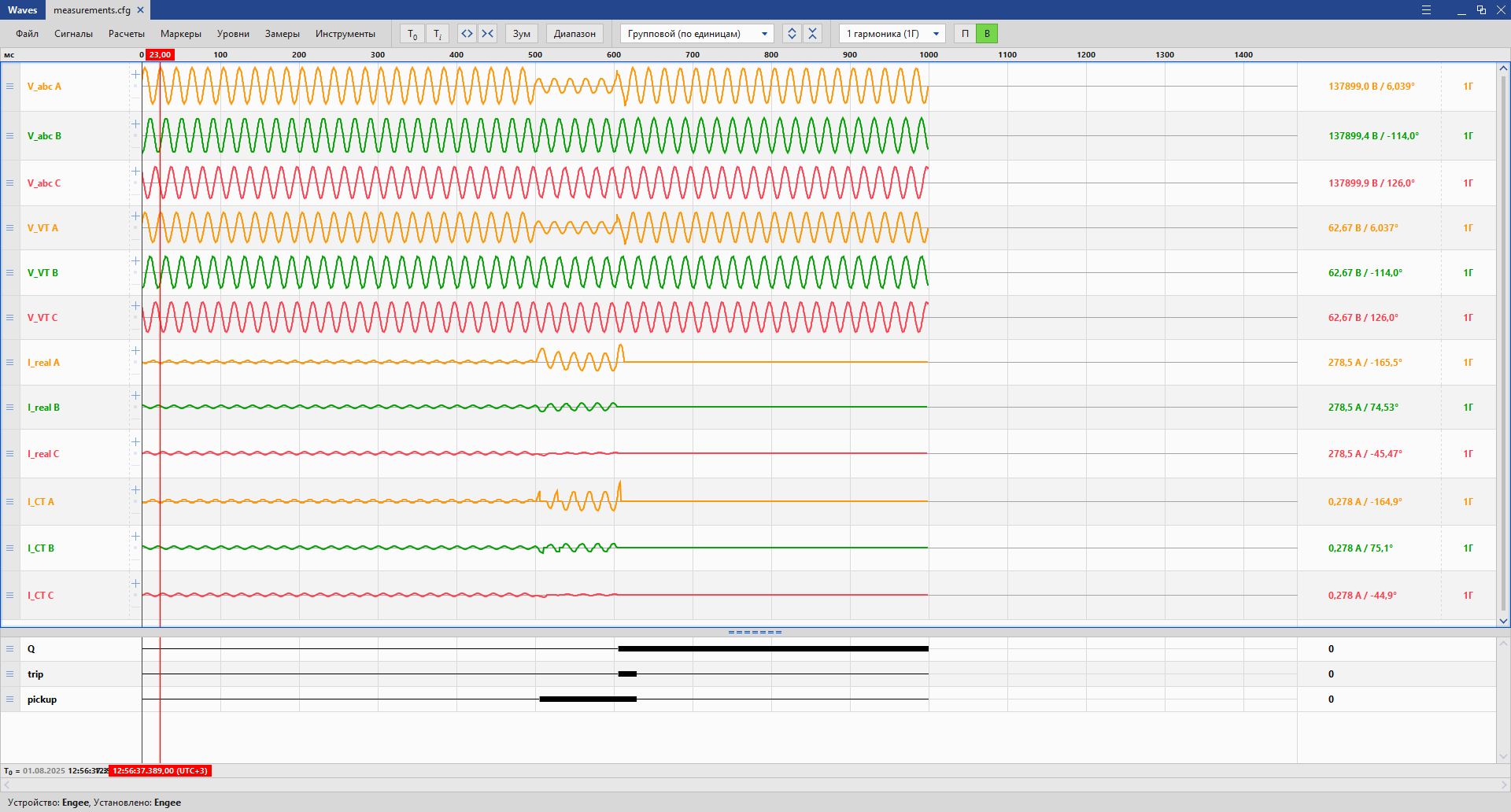Click the horizontal expand <> icon
This screenshot has width=1511, height=812.
point(466,33)
